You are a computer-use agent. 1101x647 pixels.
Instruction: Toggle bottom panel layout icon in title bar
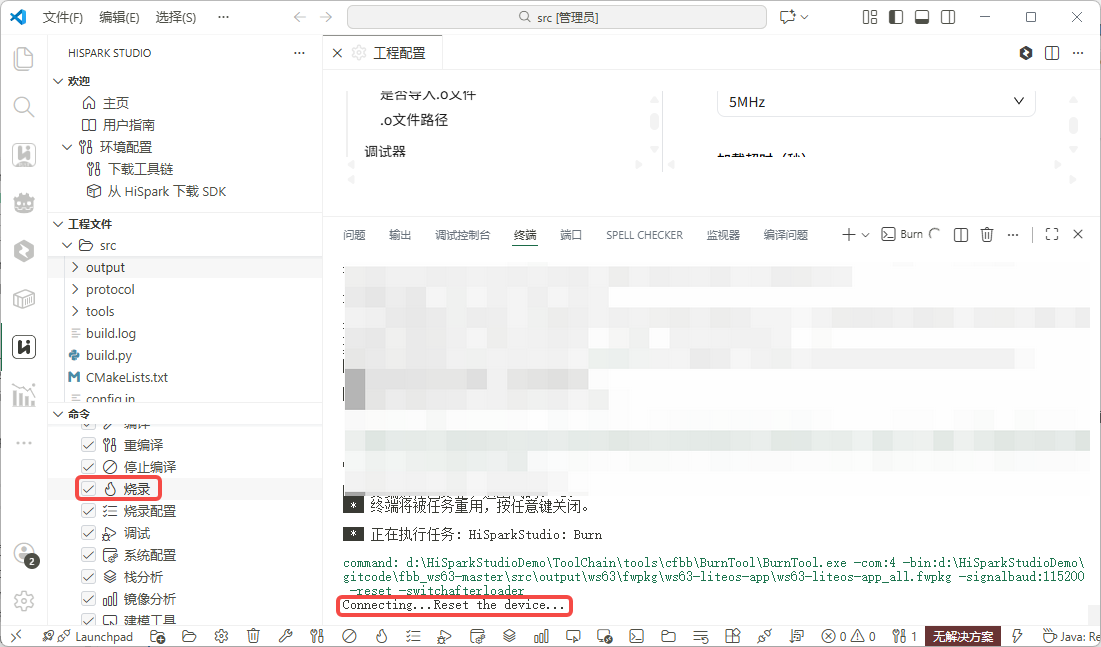[922, 17]
